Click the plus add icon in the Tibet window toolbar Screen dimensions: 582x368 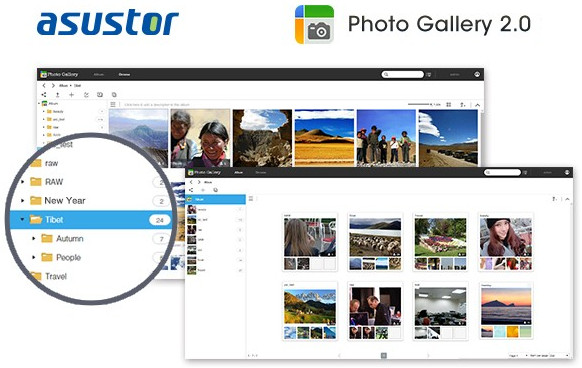point(72,95)
